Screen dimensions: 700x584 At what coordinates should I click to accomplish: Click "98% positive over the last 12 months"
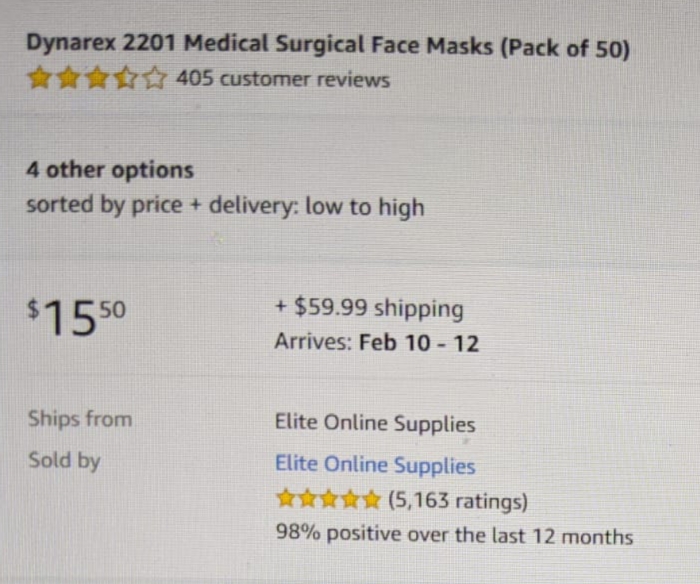pos(455,535)
